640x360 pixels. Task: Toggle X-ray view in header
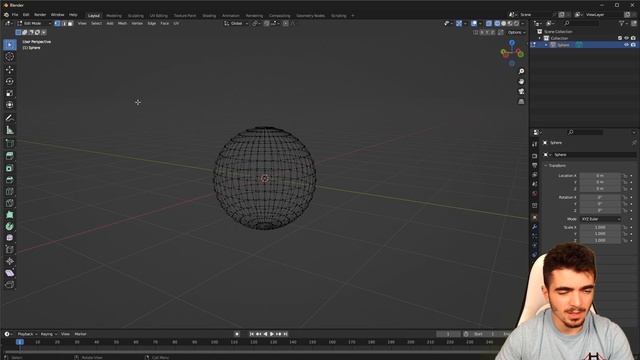click(x=489, y=24)
